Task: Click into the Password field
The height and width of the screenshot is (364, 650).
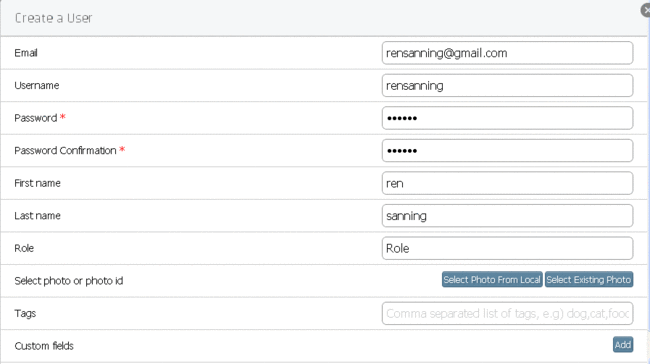Action: (507, 118)
